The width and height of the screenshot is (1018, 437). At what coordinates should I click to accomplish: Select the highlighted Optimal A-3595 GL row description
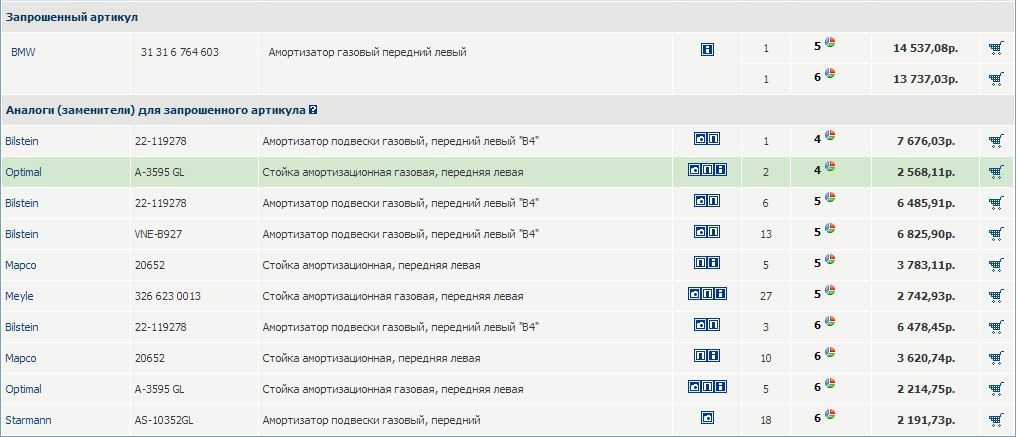click(x=393, y=172)
